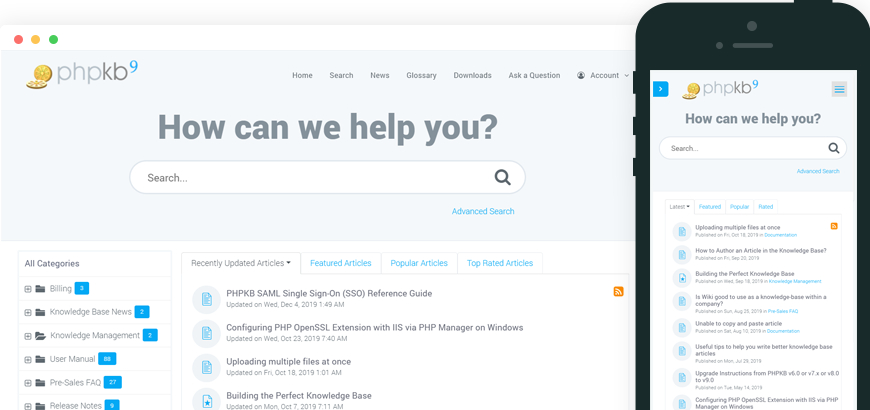Expand the Billing category tree node

pos(28,289)
